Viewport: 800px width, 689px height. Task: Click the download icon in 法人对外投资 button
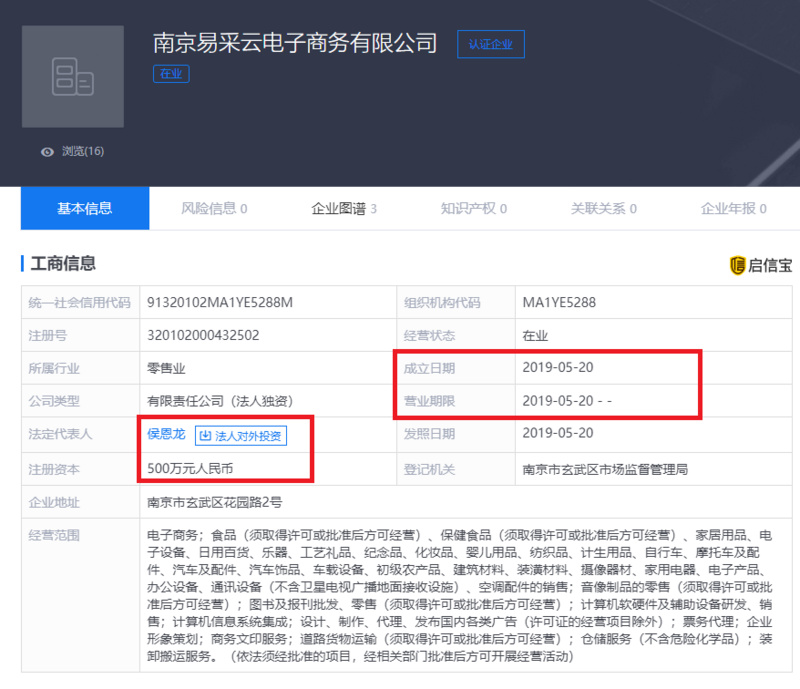pyautogui.click(x=204, y=435)
